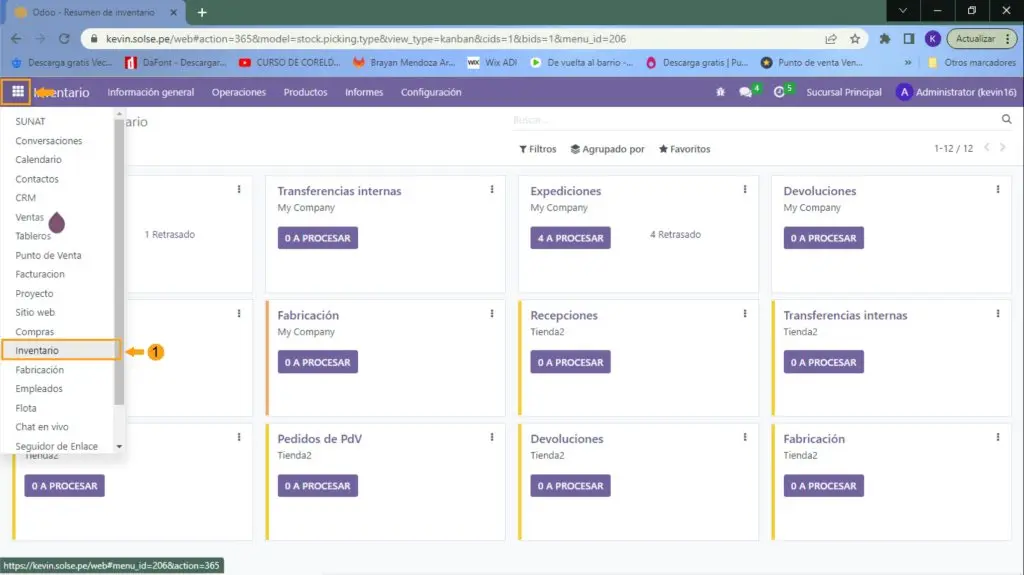Image resolution: width=1024 pixels, height=575 pixels.
Task: Expand the Filtros filter dropdown
Action: (538, 149)
